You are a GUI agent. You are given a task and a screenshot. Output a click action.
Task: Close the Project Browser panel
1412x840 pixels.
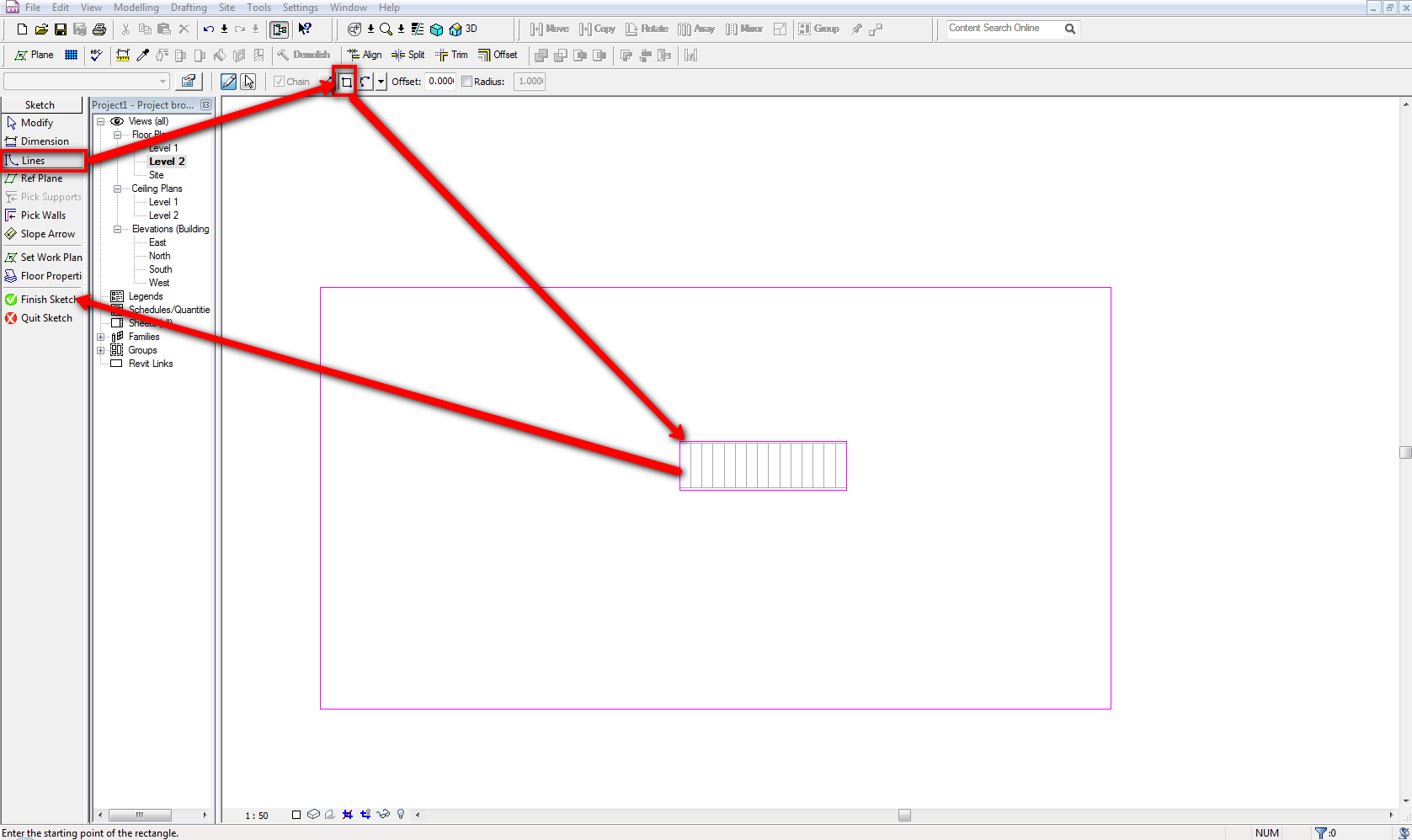point(205,105)
